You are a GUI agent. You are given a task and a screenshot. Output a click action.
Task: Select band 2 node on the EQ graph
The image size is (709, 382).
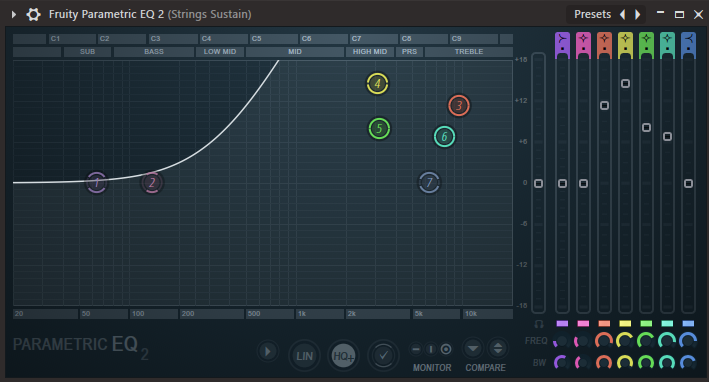(152, 183)
